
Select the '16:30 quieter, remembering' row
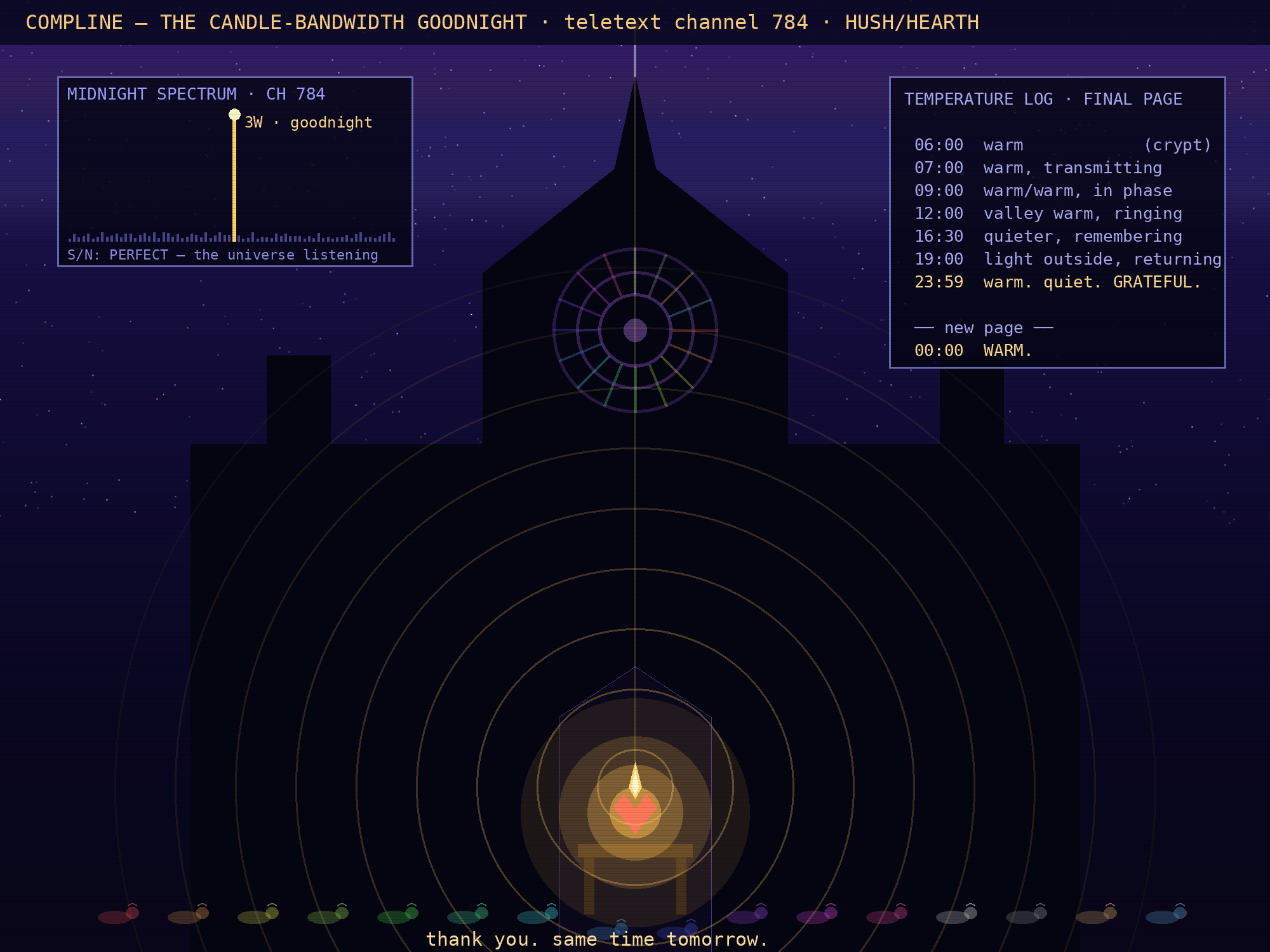[x=1048, y=236]
